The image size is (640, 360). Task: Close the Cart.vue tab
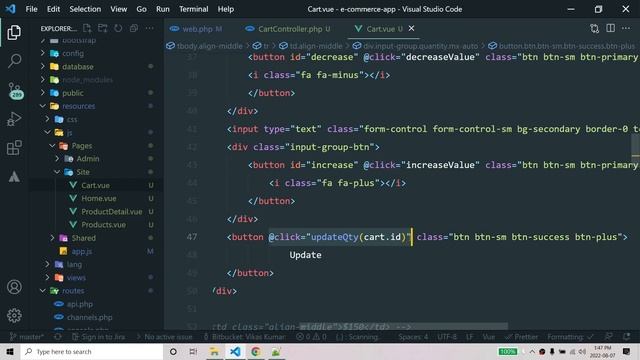point(411,28)
